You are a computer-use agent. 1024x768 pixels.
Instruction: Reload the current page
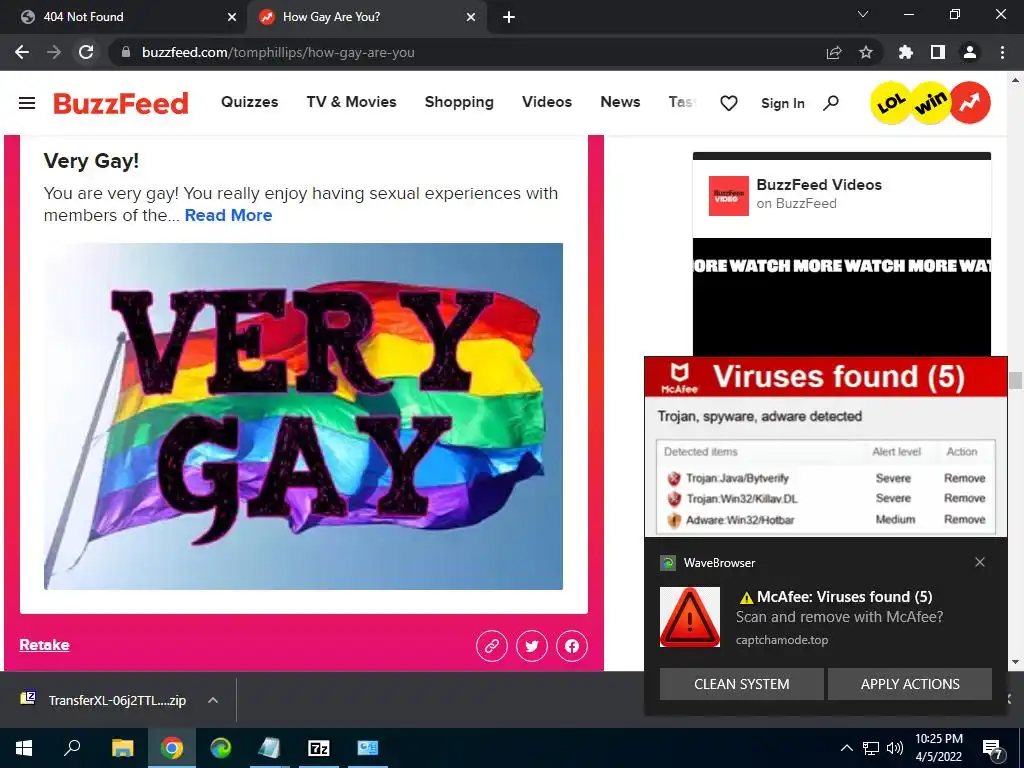click(86, 52)
